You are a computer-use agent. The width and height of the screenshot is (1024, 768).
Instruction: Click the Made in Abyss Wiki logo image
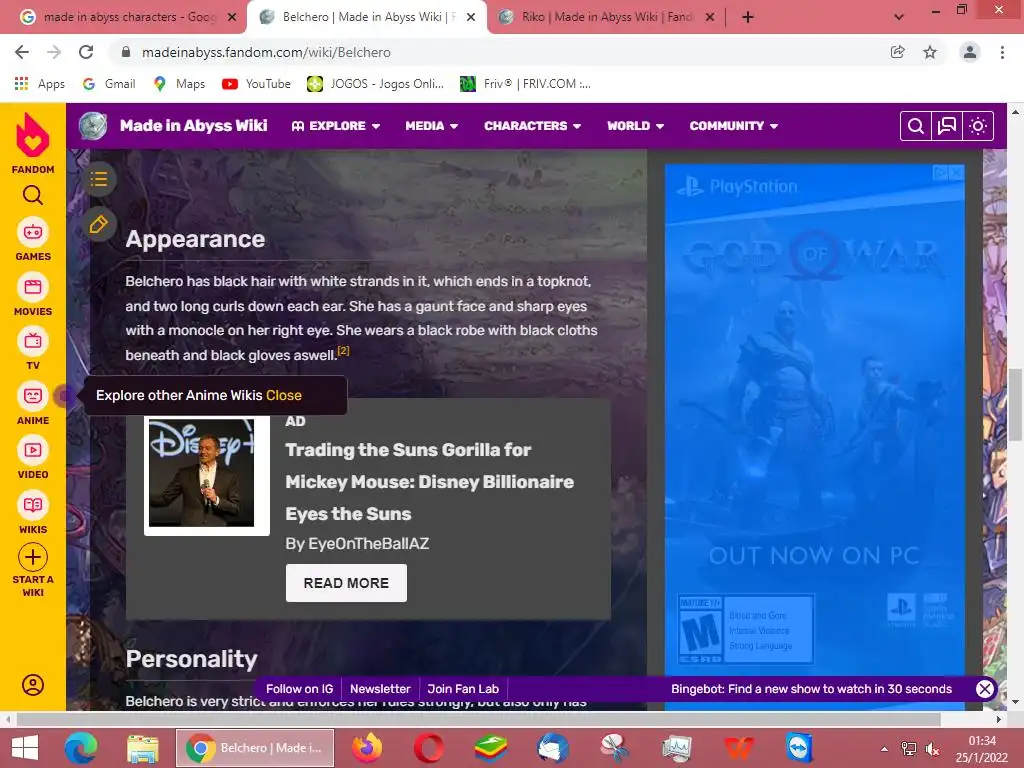click(x=93, y=125)
